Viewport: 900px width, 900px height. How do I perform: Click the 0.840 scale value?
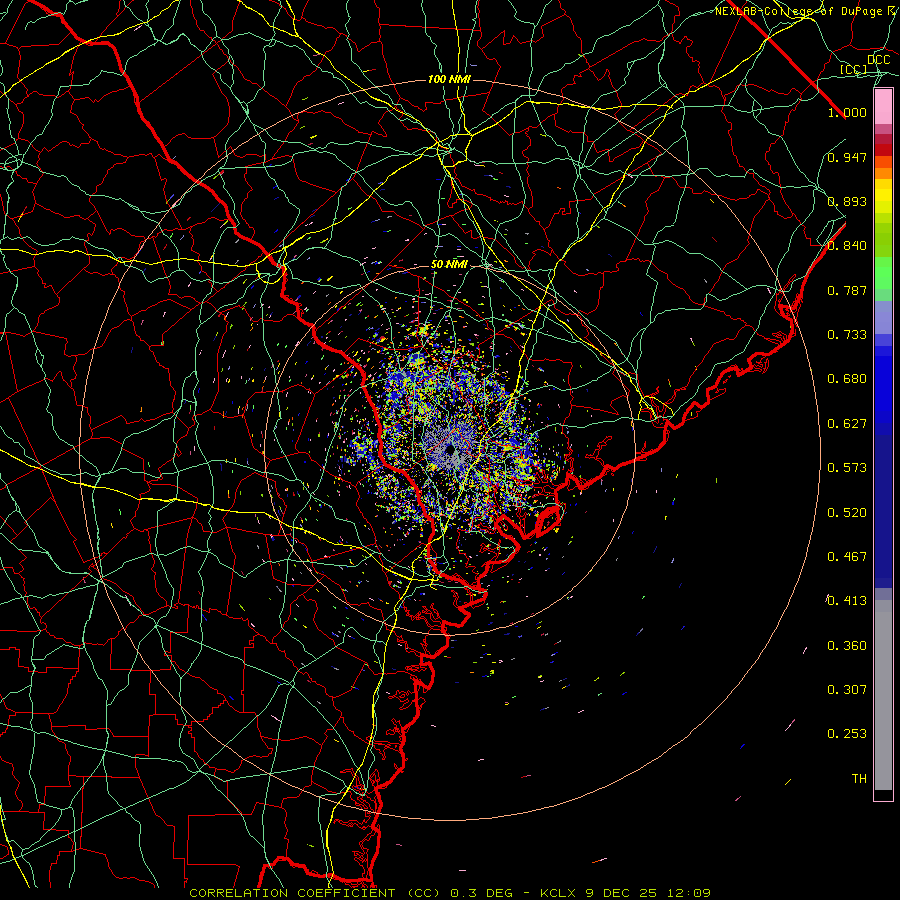(847, 246)
